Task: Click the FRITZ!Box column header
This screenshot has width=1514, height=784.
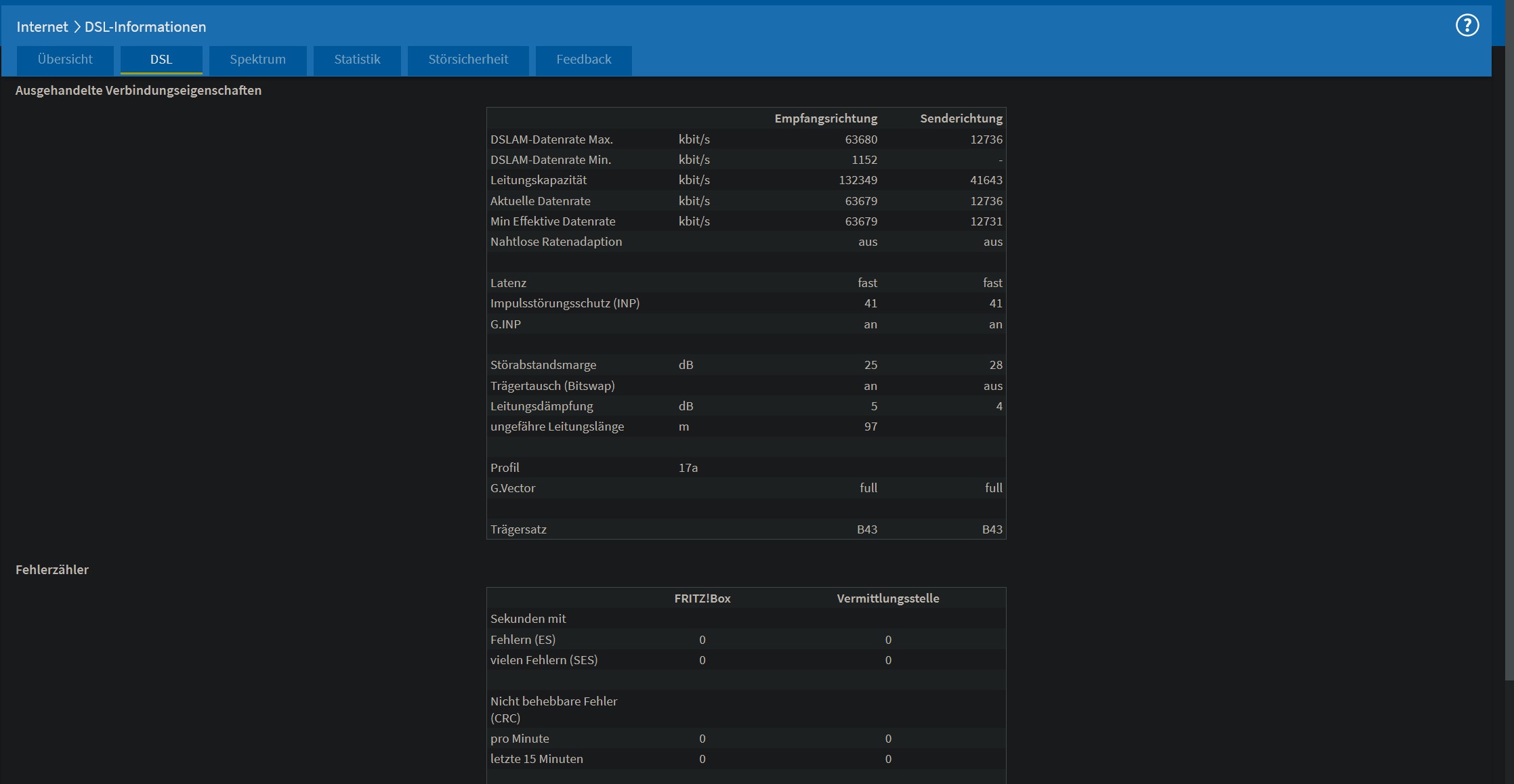Action: [x=702, y=598]
